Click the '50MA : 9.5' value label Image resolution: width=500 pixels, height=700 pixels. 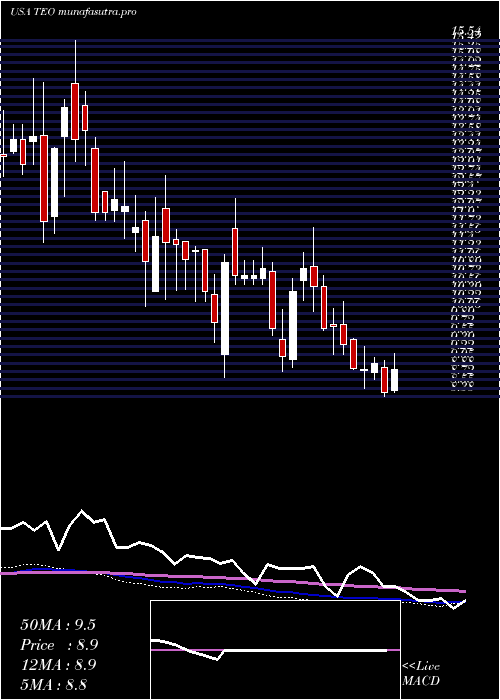pyautogui.click(x=58, y=625)
